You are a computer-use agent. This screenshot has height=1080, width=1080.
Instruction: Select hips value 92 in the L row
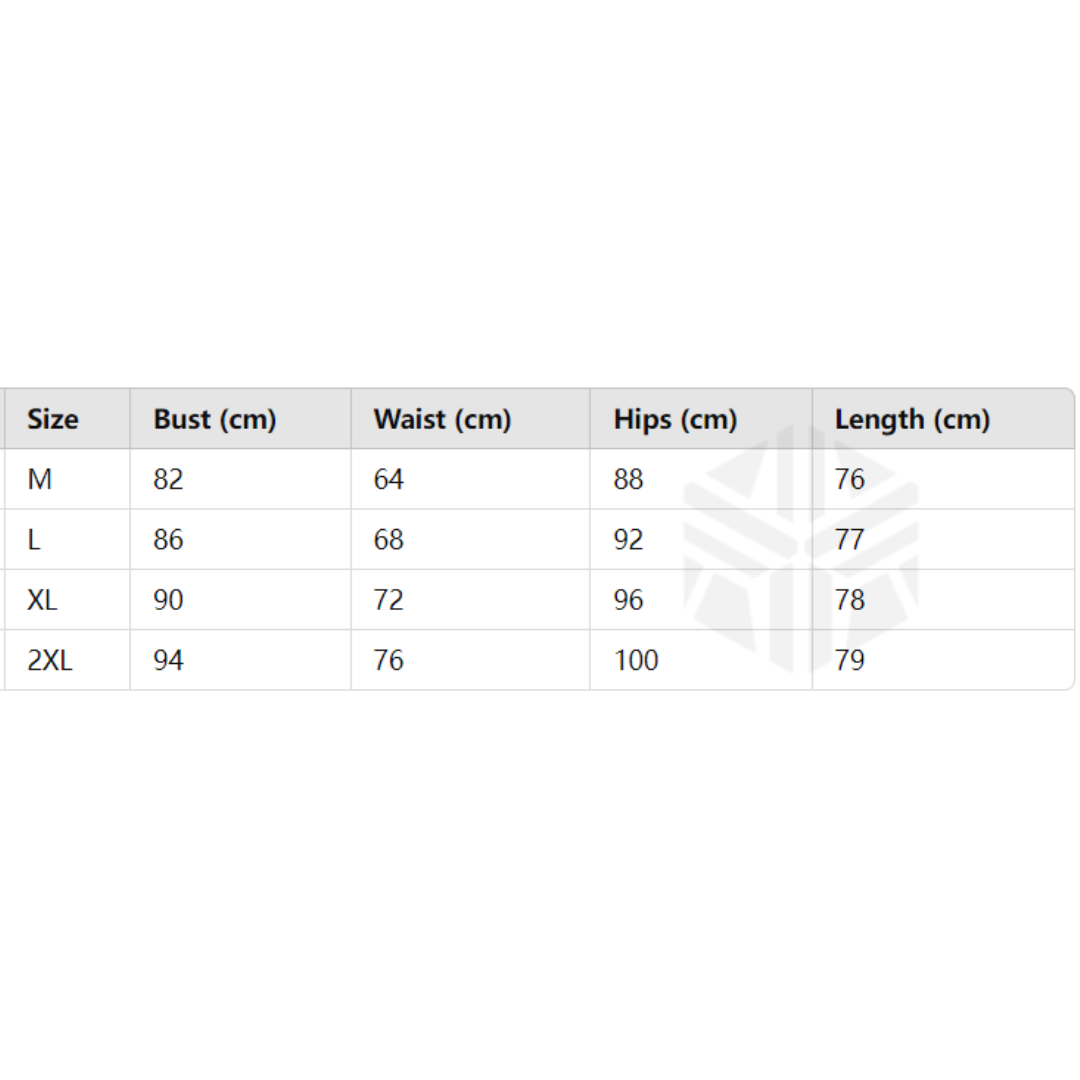629,540
